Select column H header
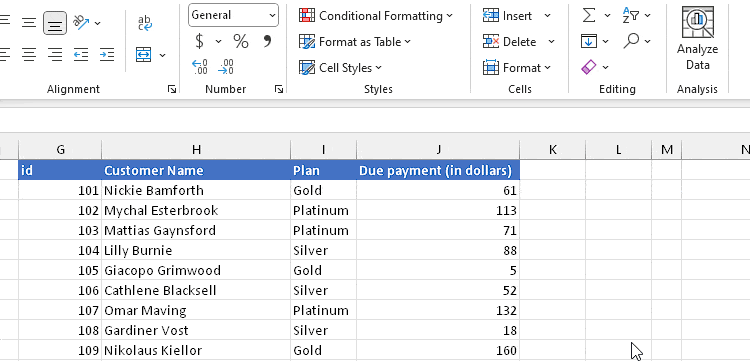This screenshot has height=361, width=750. click(196, 150)
